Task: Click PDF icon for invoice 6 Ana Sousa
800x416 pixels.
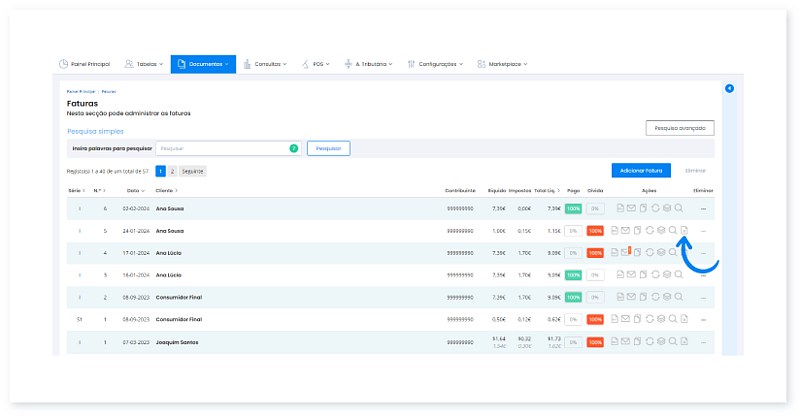Action: tap(619, 208)
